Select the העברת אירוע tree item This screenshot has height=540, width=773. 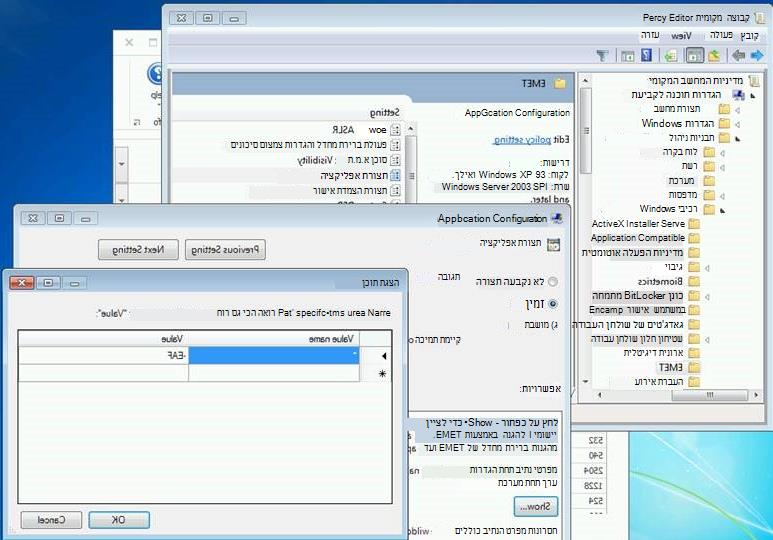(667, 382)
